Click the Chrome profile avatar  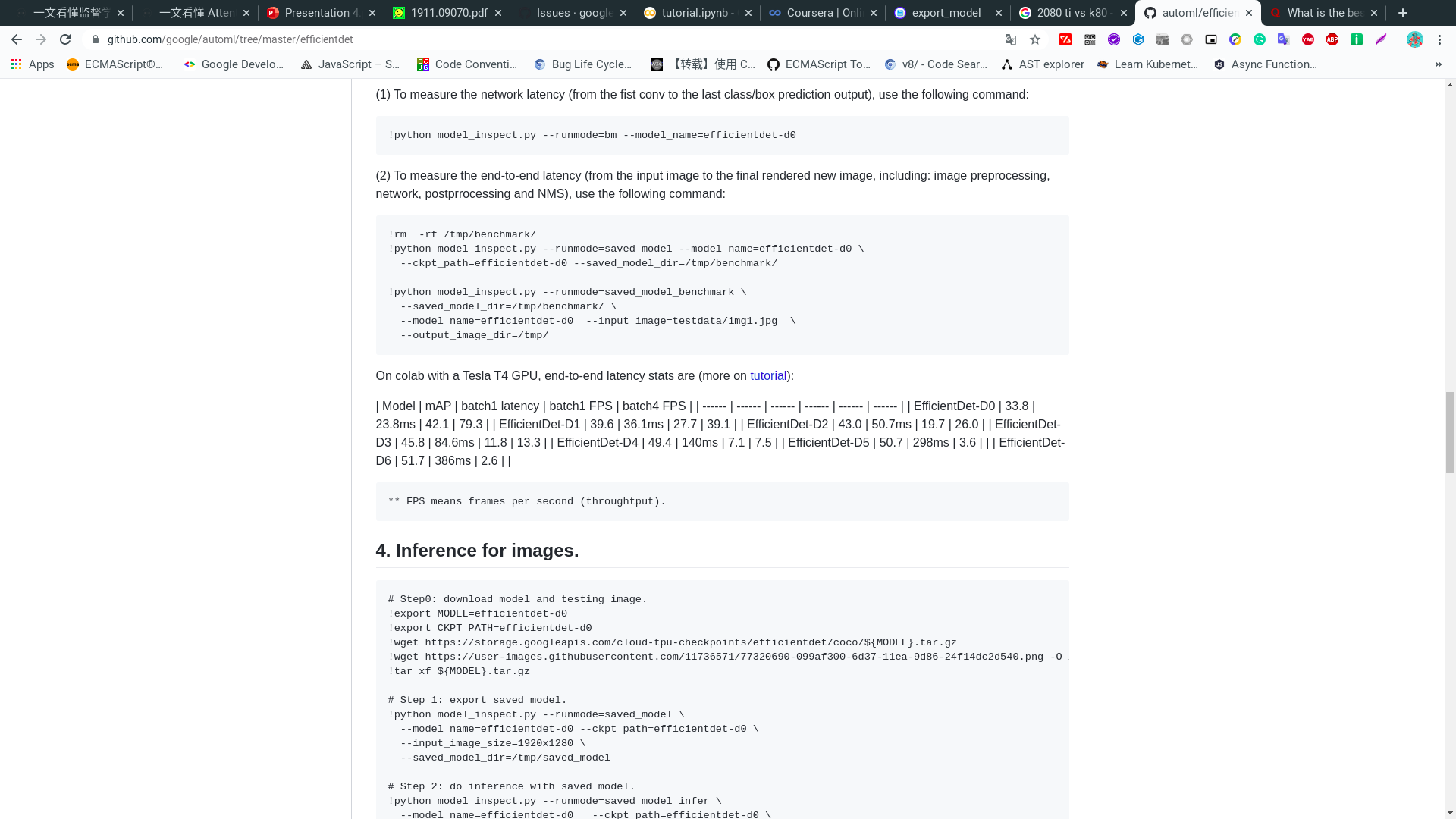1415,39
